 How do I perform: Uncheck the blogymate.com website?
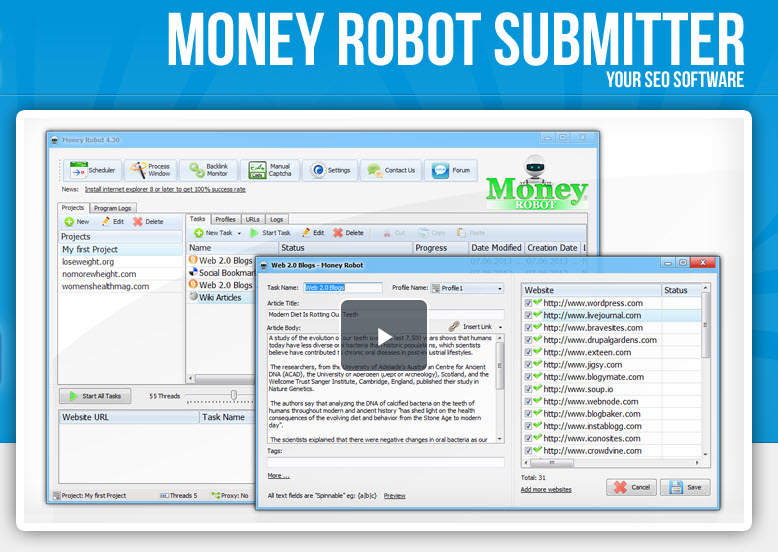pos(528,377)
